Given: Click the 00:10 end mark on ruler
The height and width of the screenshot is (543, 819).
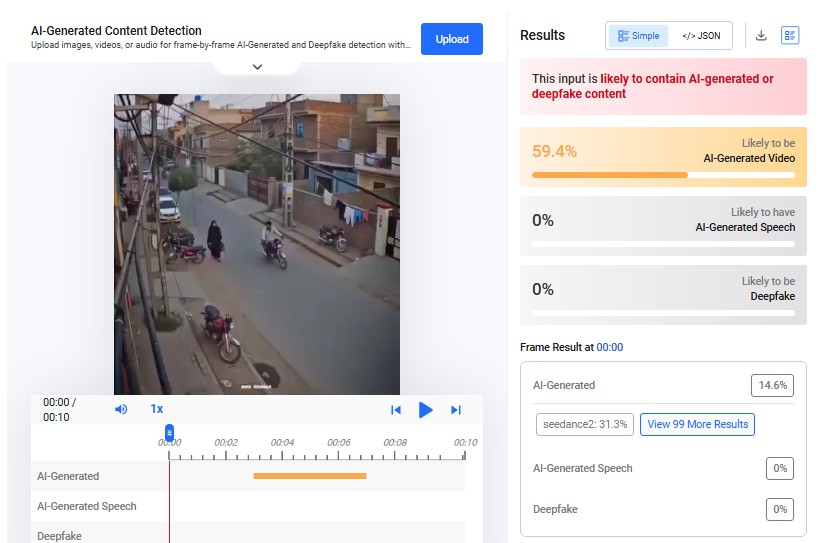Looking at the screenshot, I should (465, 442).
